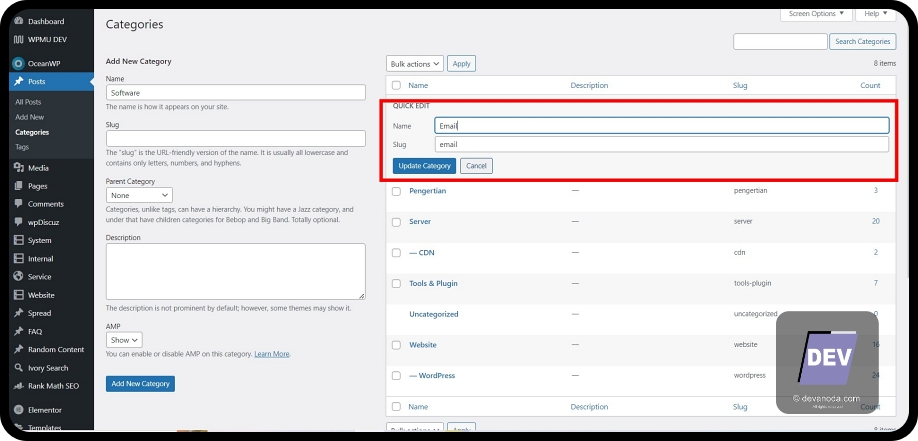Expand the Screen Options panel
918x441 pixels.
pyautogui.click(x=816, y=13)
